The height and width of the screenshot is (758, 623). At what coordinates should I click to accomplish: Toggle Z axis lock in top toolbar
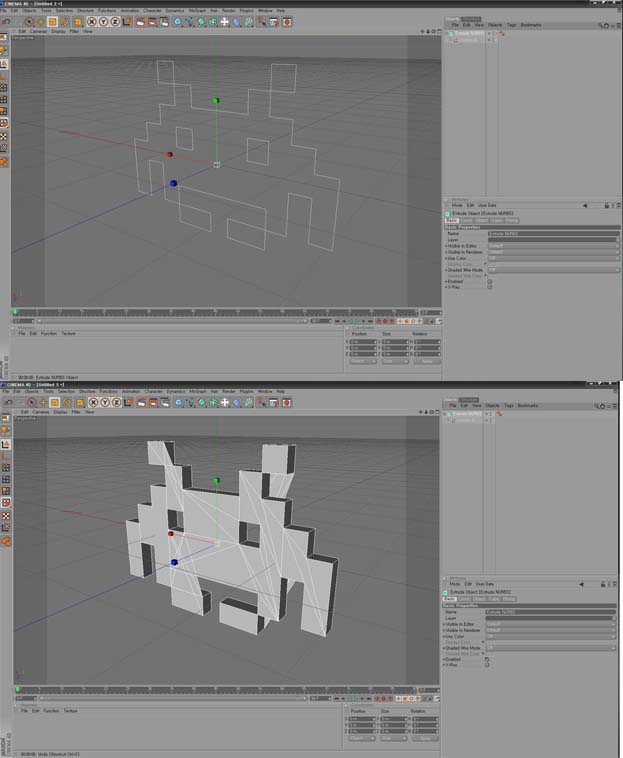[x=115, y=22]
